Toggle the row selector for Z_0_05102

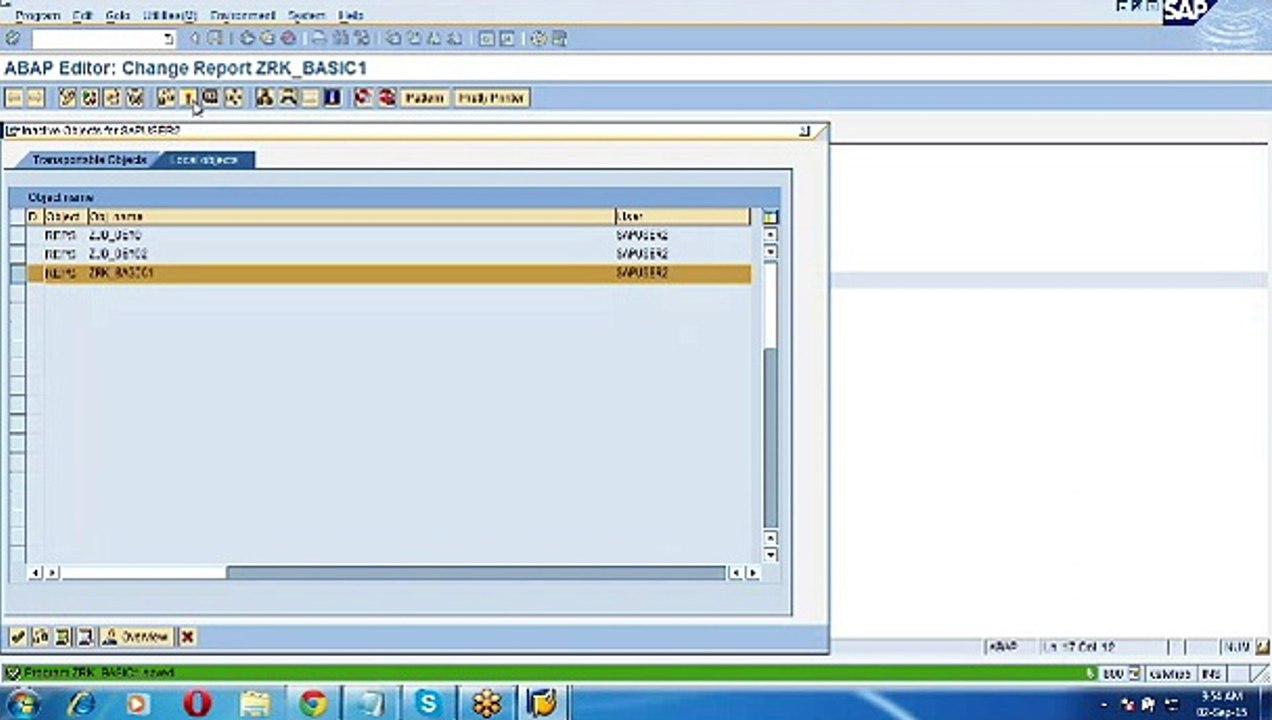coord(18,254)
